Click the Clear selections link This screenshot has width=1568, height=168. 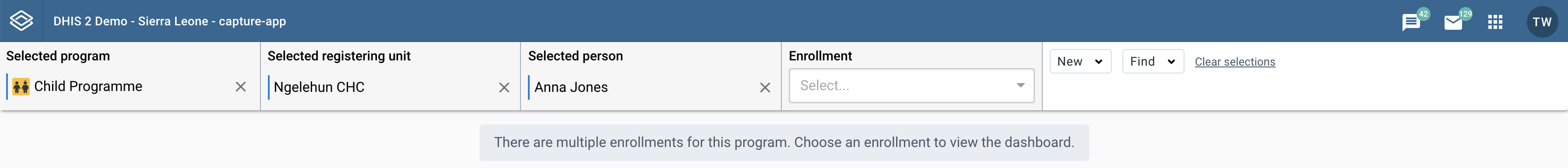1234,62
